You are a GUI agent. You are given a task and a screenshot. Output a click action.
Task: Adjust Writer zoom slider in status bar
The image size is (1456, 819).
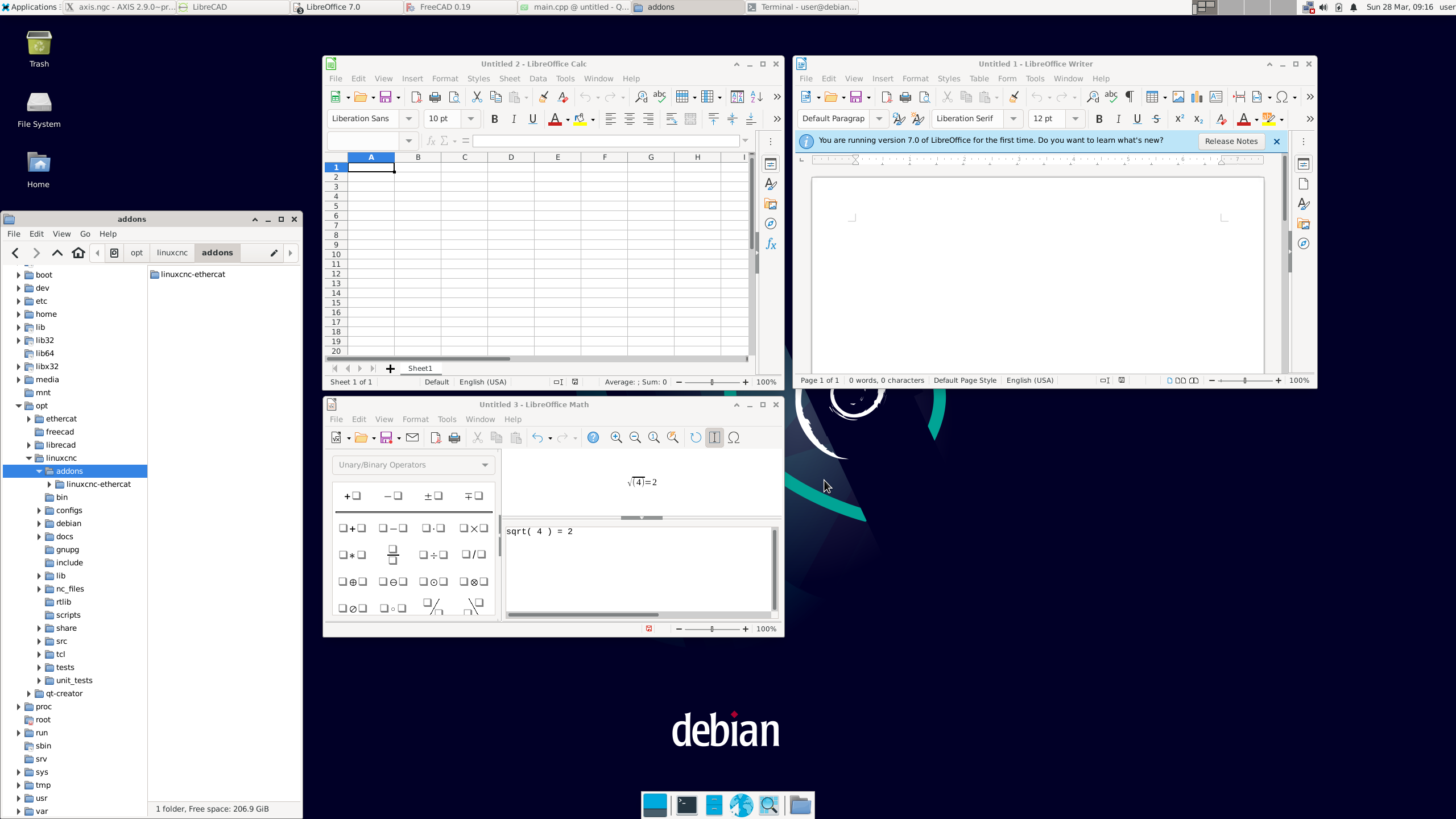pyautogui.click(x=1245, y=380)
